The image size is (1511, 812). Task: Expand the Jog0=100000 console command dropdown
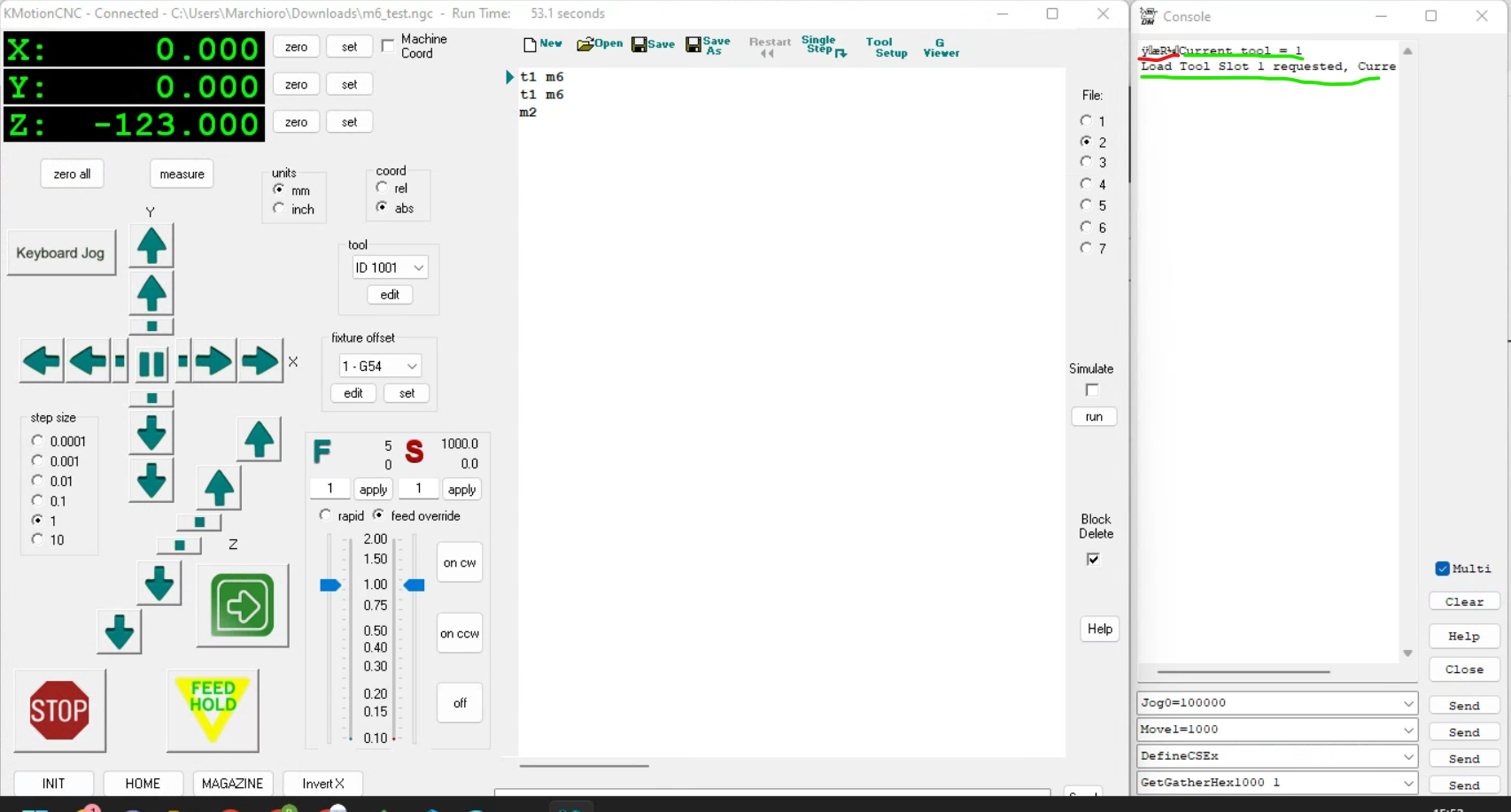tap(1407, 703)
